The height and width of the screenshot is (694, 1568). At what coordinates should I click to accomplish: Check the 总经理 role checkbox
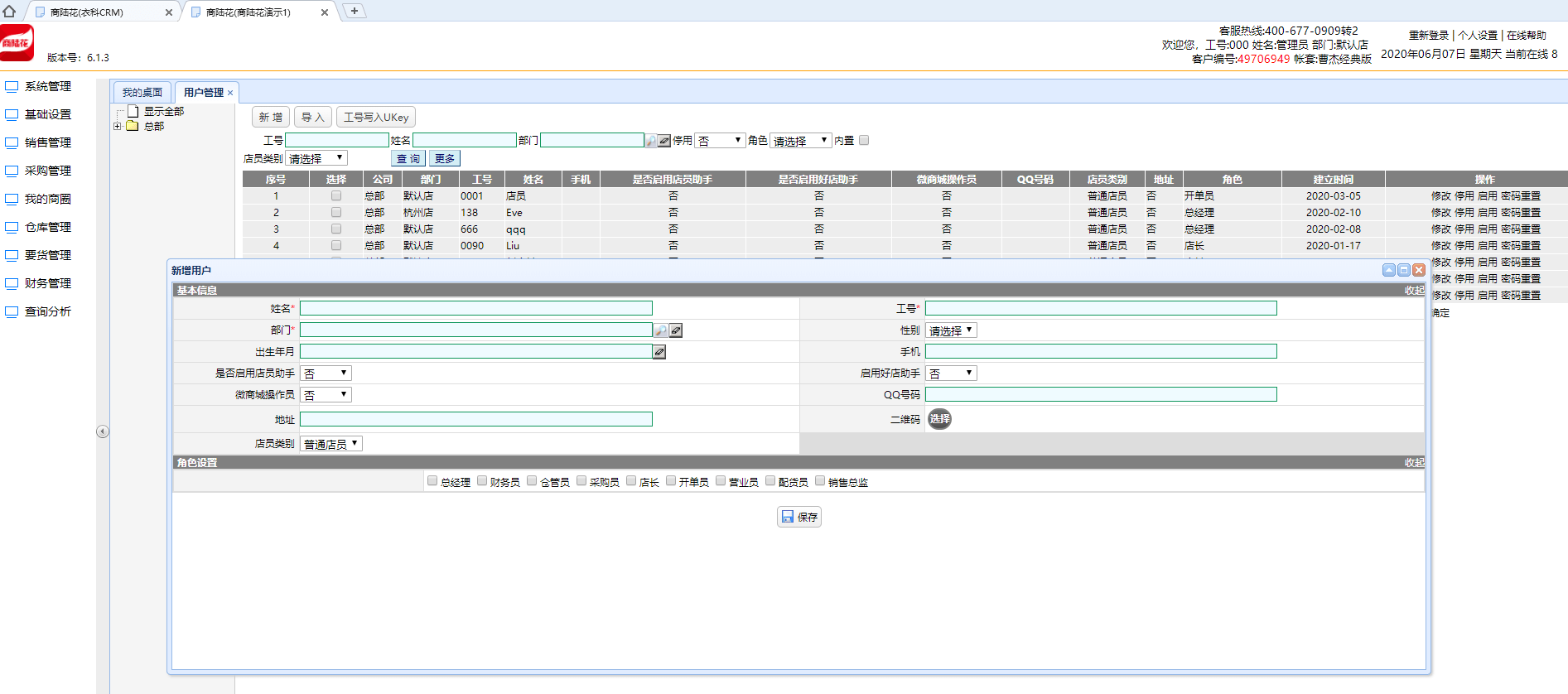click(432, 480)
